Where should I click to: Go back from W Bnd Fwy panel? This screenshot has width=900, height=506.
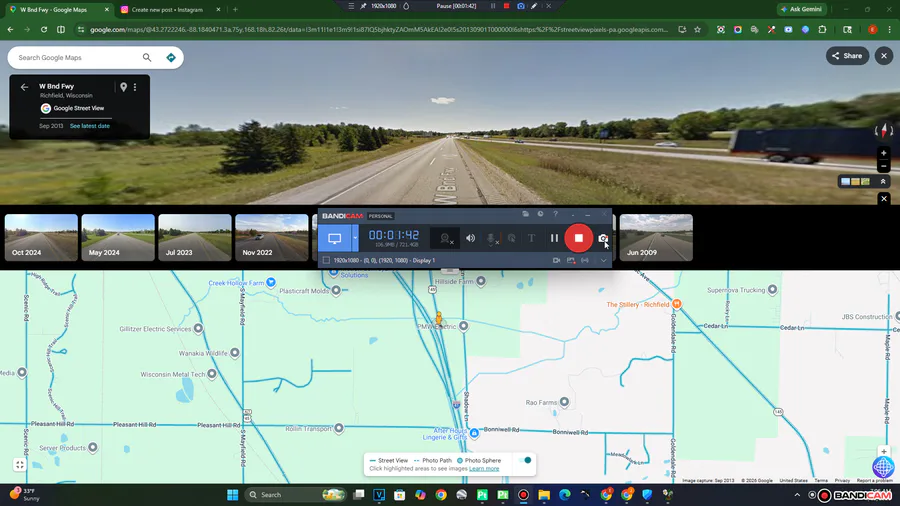click(x=24, y=87)
